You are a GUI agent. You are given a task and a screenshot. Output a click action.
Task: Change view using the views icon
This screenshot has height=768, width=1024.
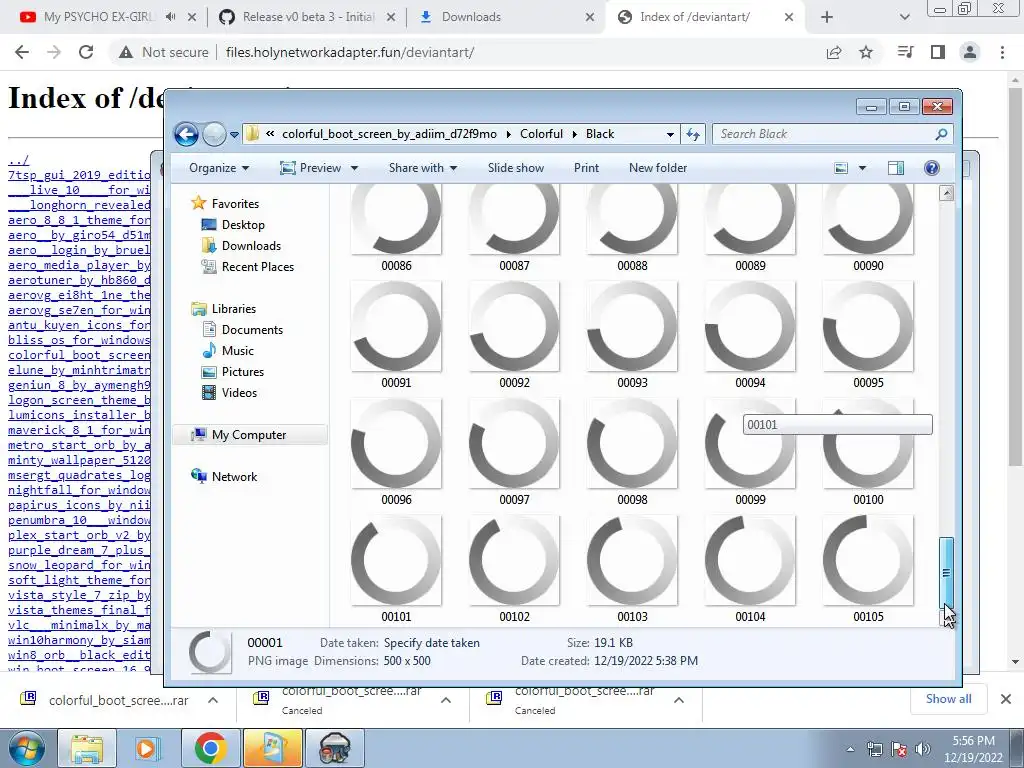coord(841,168)
